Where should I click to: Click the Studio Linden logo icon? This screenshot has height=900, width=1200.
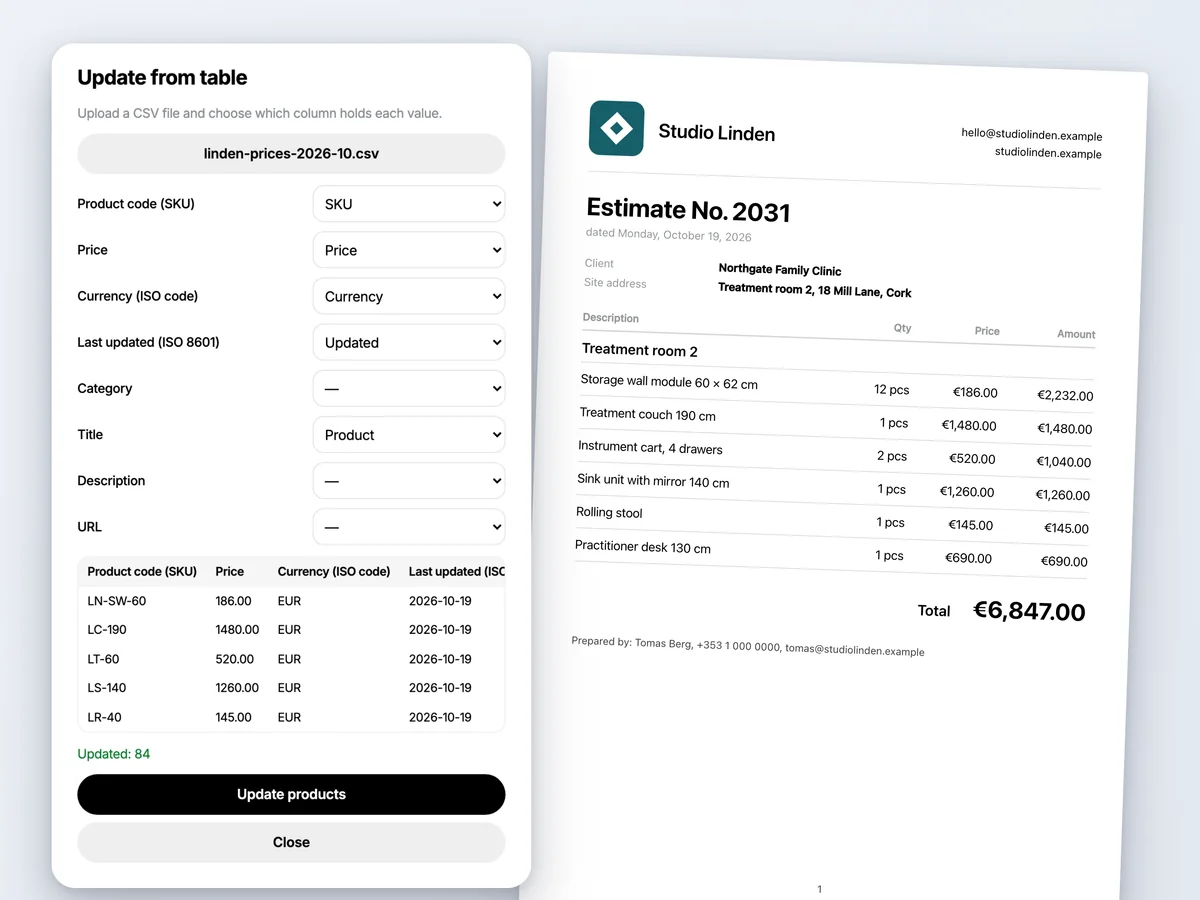(617, 128)
